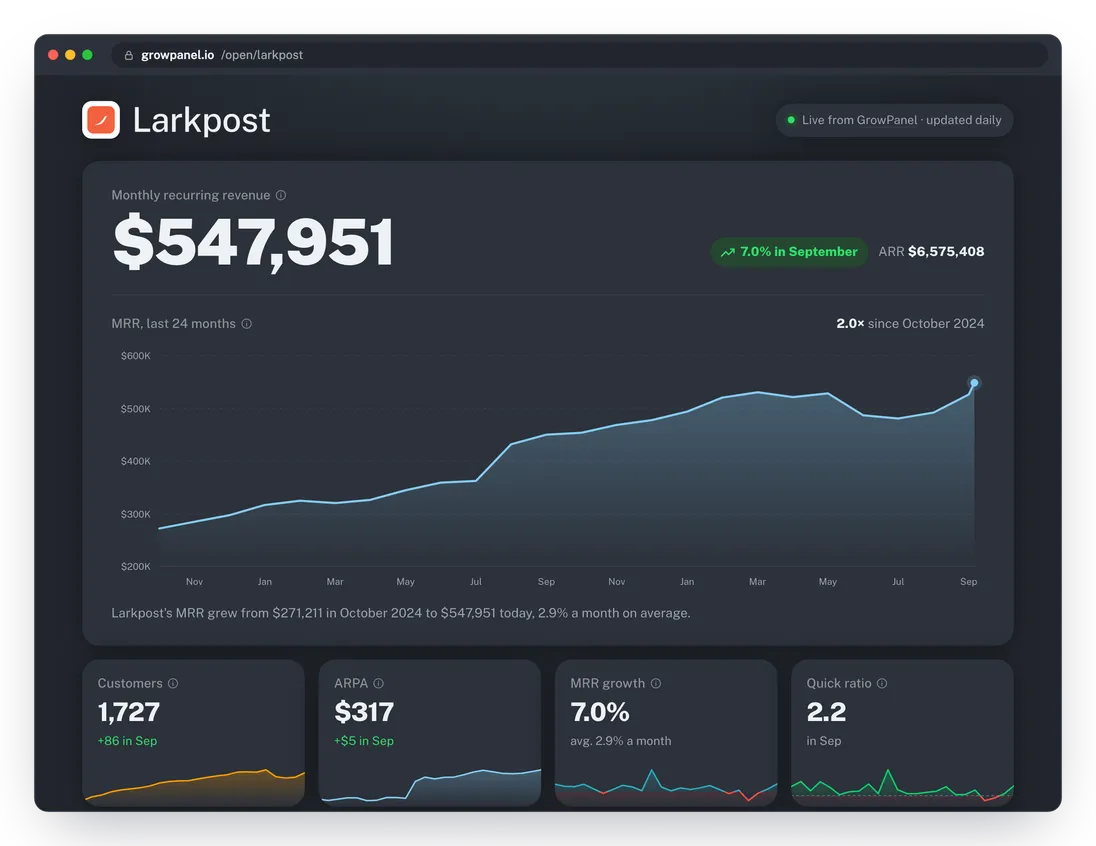The width and height of the screenshot is (1096, 846).
Task: Click the '7.0% in September' badge
Action: point(789,252)
